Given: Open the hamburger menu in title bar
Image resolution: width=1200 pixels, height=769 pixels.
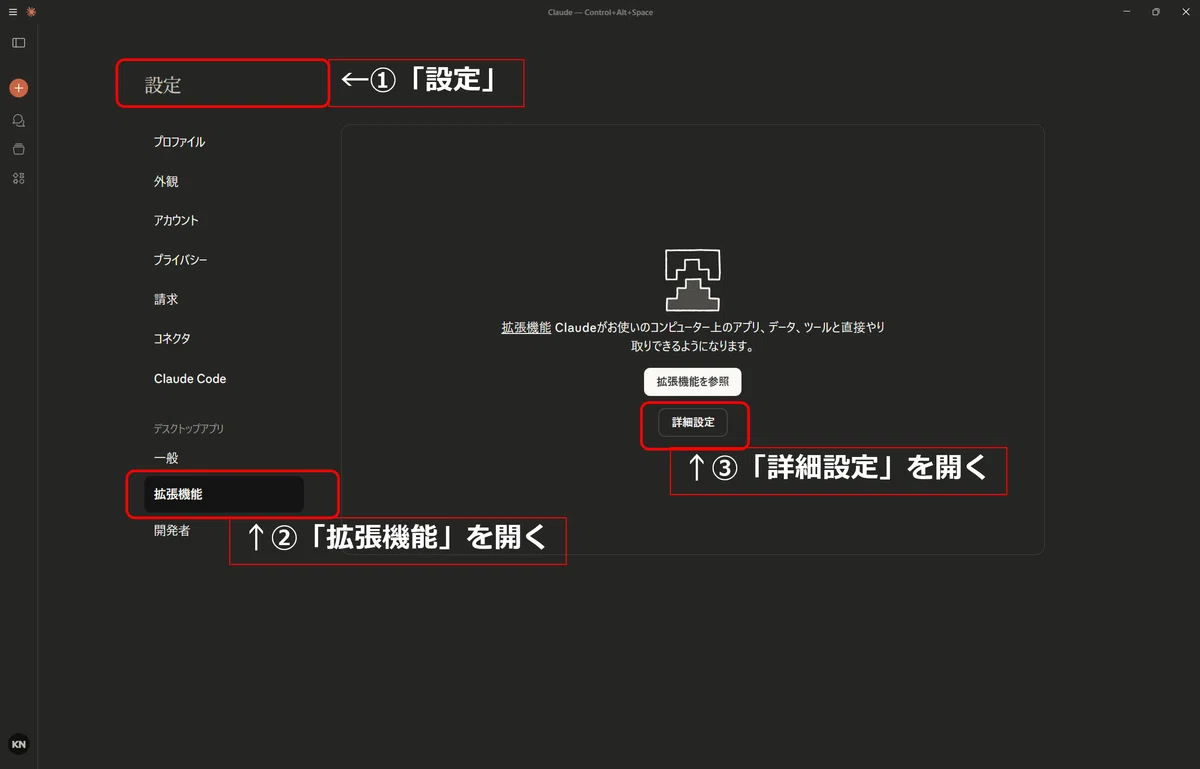Looking at the screenshot, I should [x=13, y=12].
